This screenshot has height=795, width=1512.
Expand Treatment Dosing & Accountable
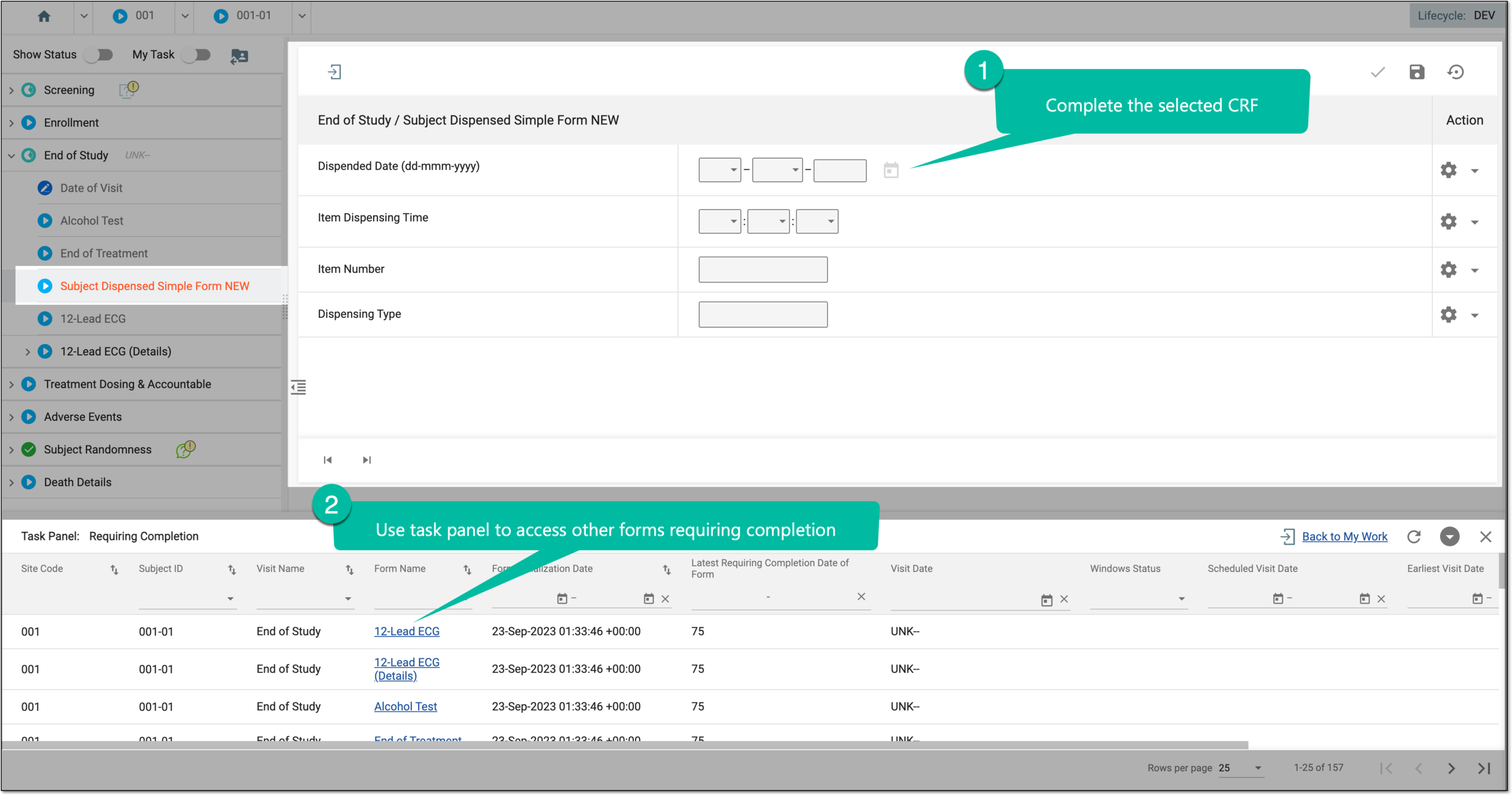tap(11, 384)
